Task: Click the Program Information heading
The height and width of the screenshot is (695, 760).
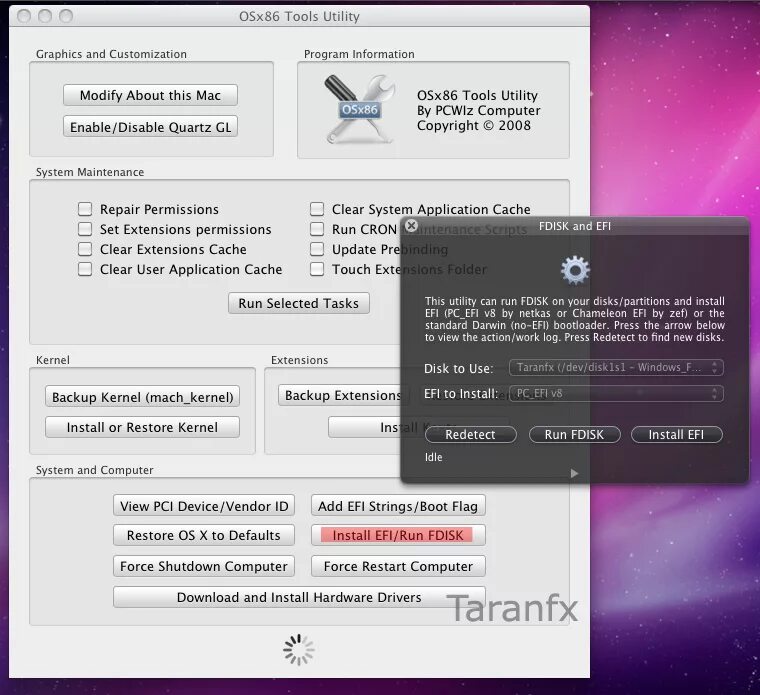Action: click(x=359, y=54)
